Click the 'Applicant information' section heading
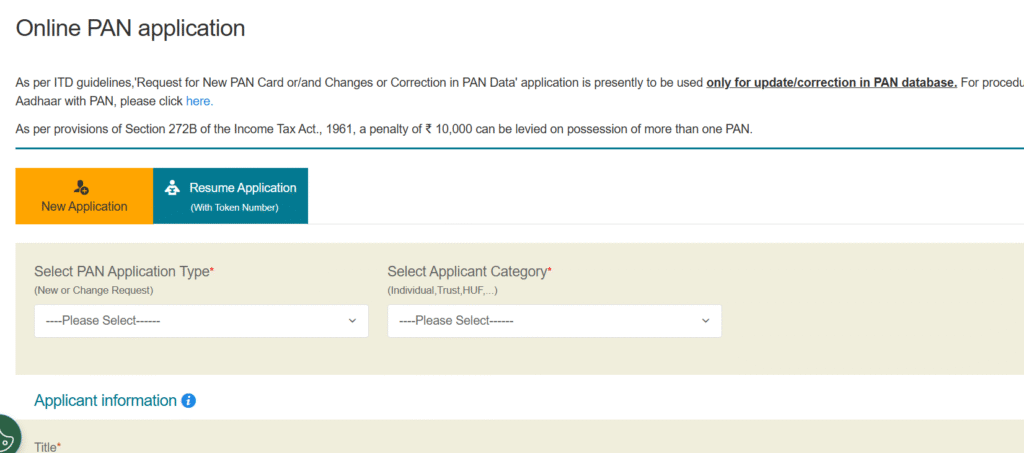This screenshot has width=1024, height=453. 105,401
